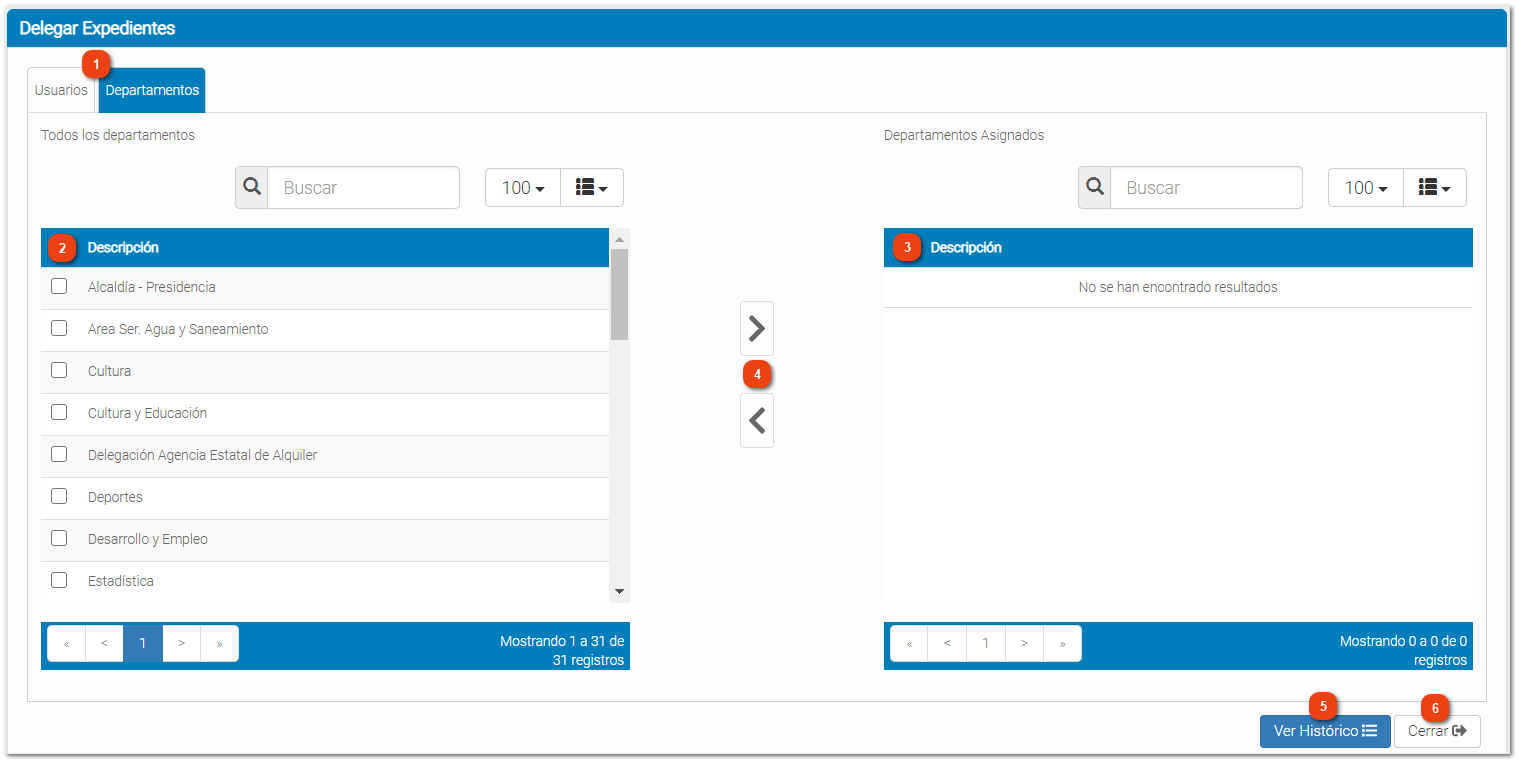The height and width of the screenshot is (763, 1519).
Task: Click the No se han encontrado resultados message
Action: 1178,287
